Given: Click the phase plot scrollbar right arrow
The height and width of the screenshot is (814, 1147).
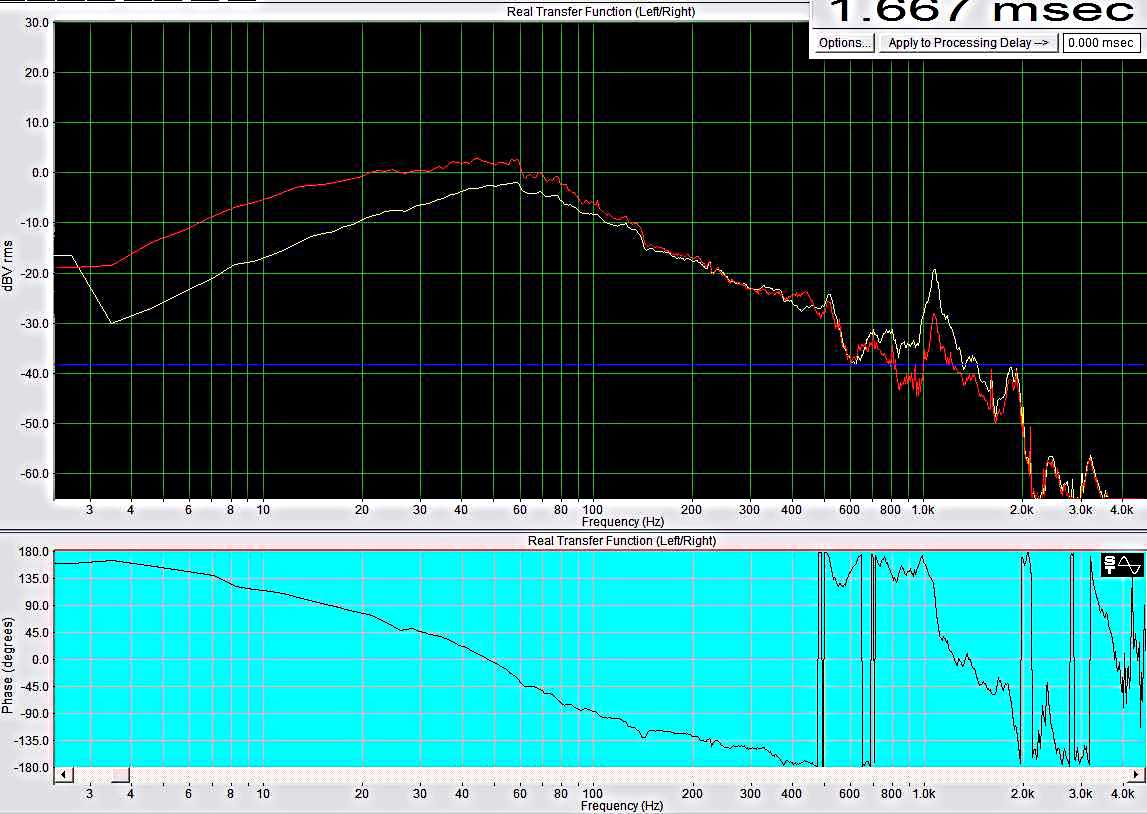Looking at the screenshot, I should coord(1135,774).
